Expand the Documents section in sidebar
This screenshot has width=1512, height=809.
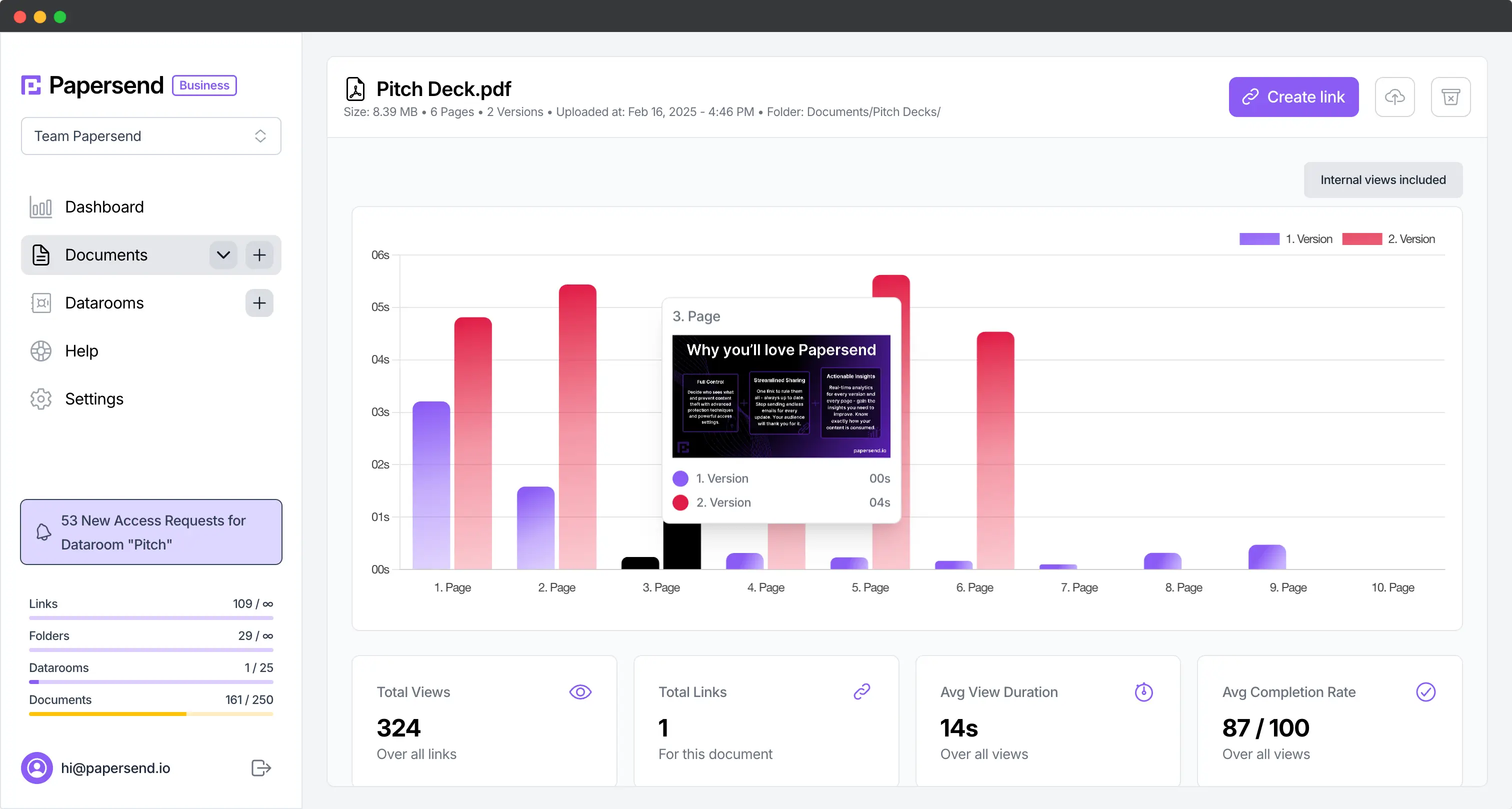224,255
